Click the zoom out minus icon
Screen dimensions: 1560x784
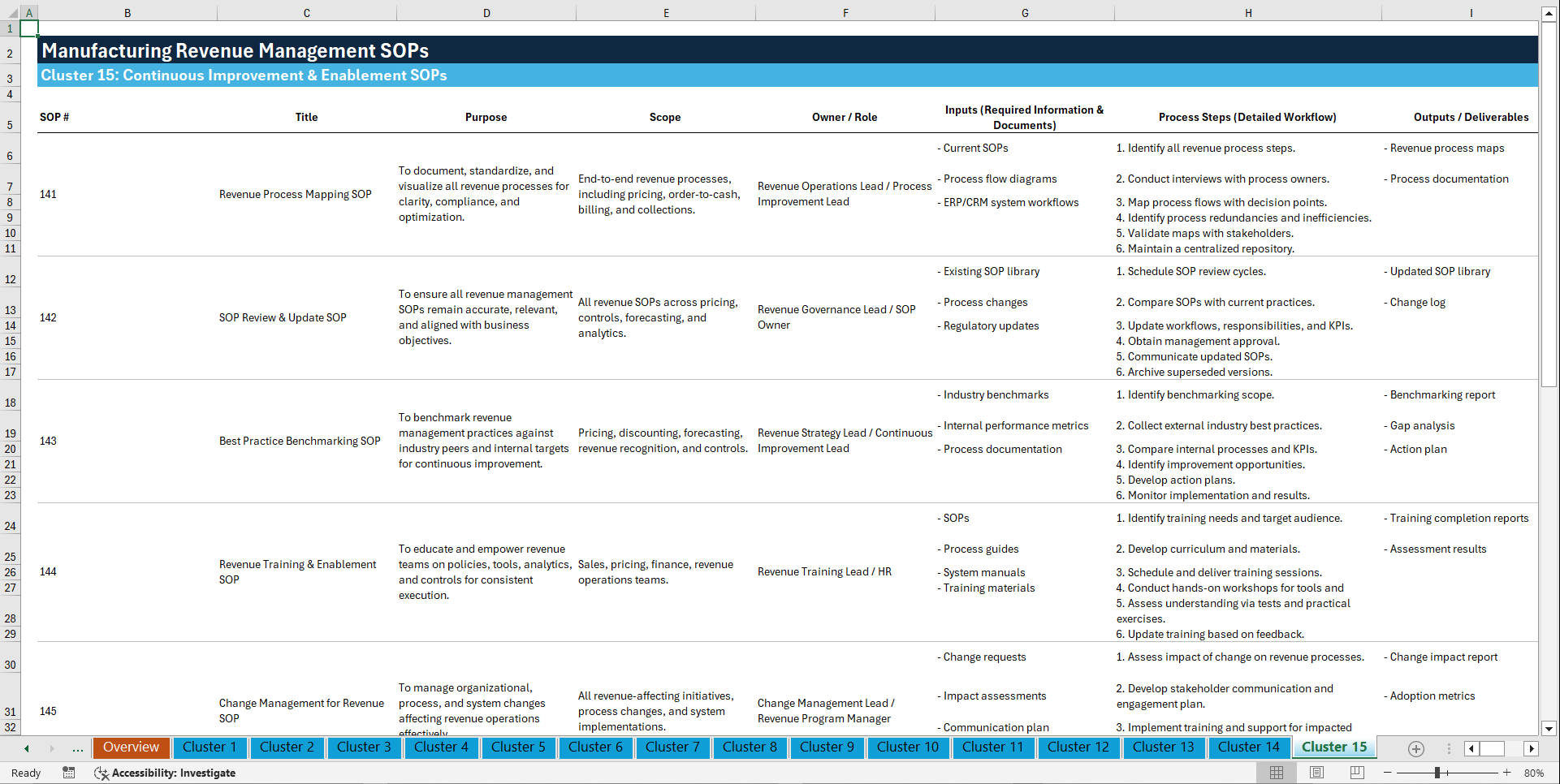pos(1387,773)
